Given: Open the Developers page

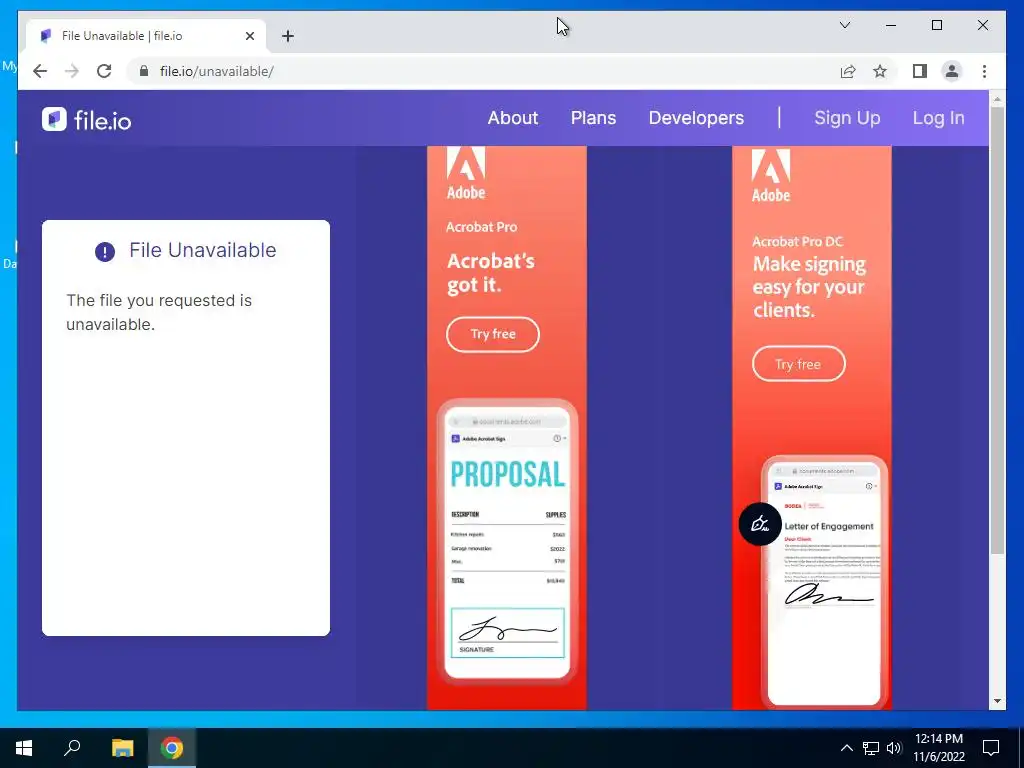Looking at the screenshot, I should tap(696, 118).
